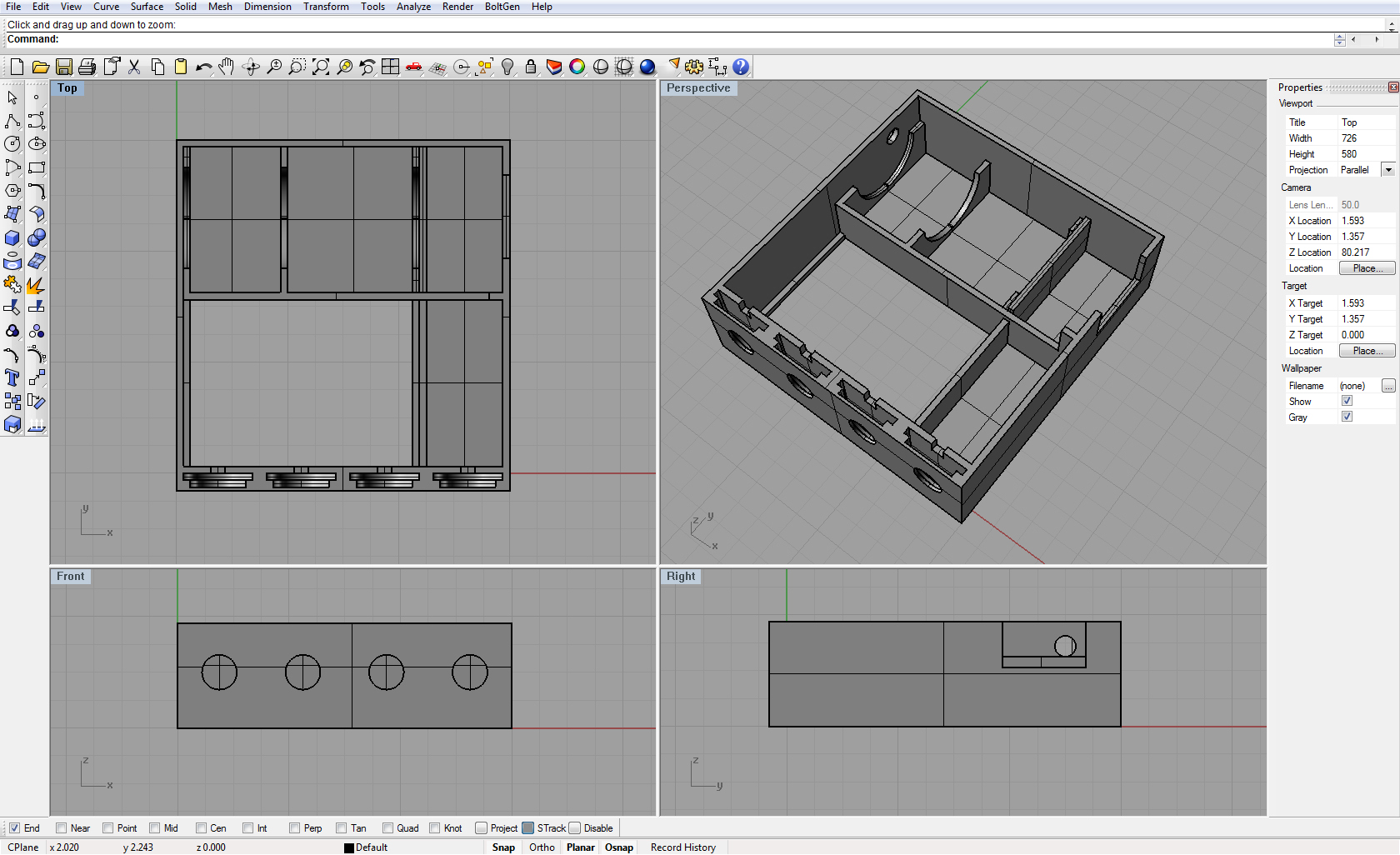Click the black Default layer color swatch
The height and width of the screenshot is (855, 1400).
[x=349, y=848]
